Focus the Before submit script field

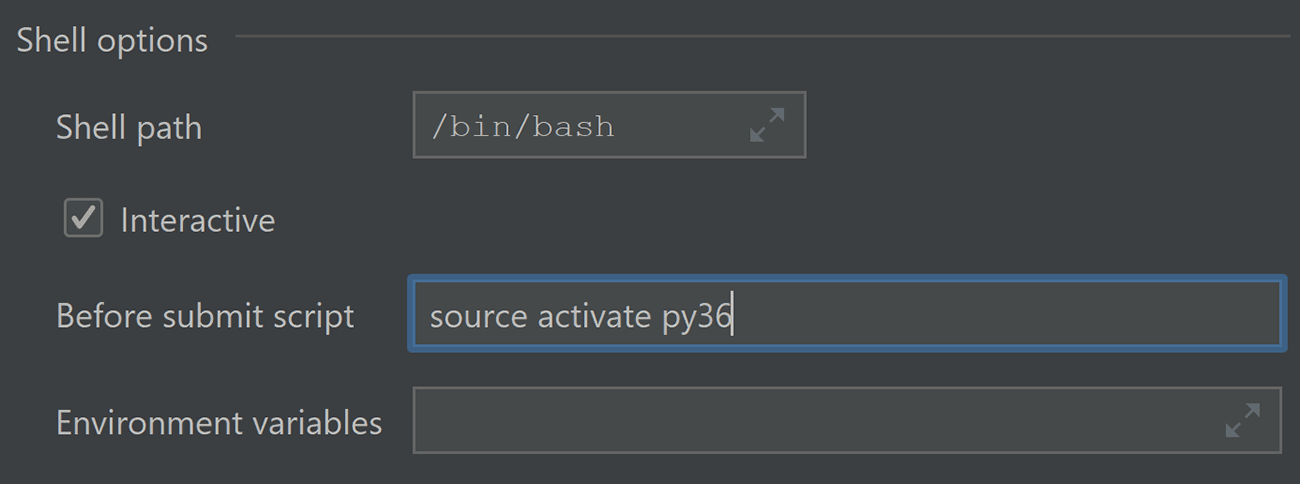point(847,316)
